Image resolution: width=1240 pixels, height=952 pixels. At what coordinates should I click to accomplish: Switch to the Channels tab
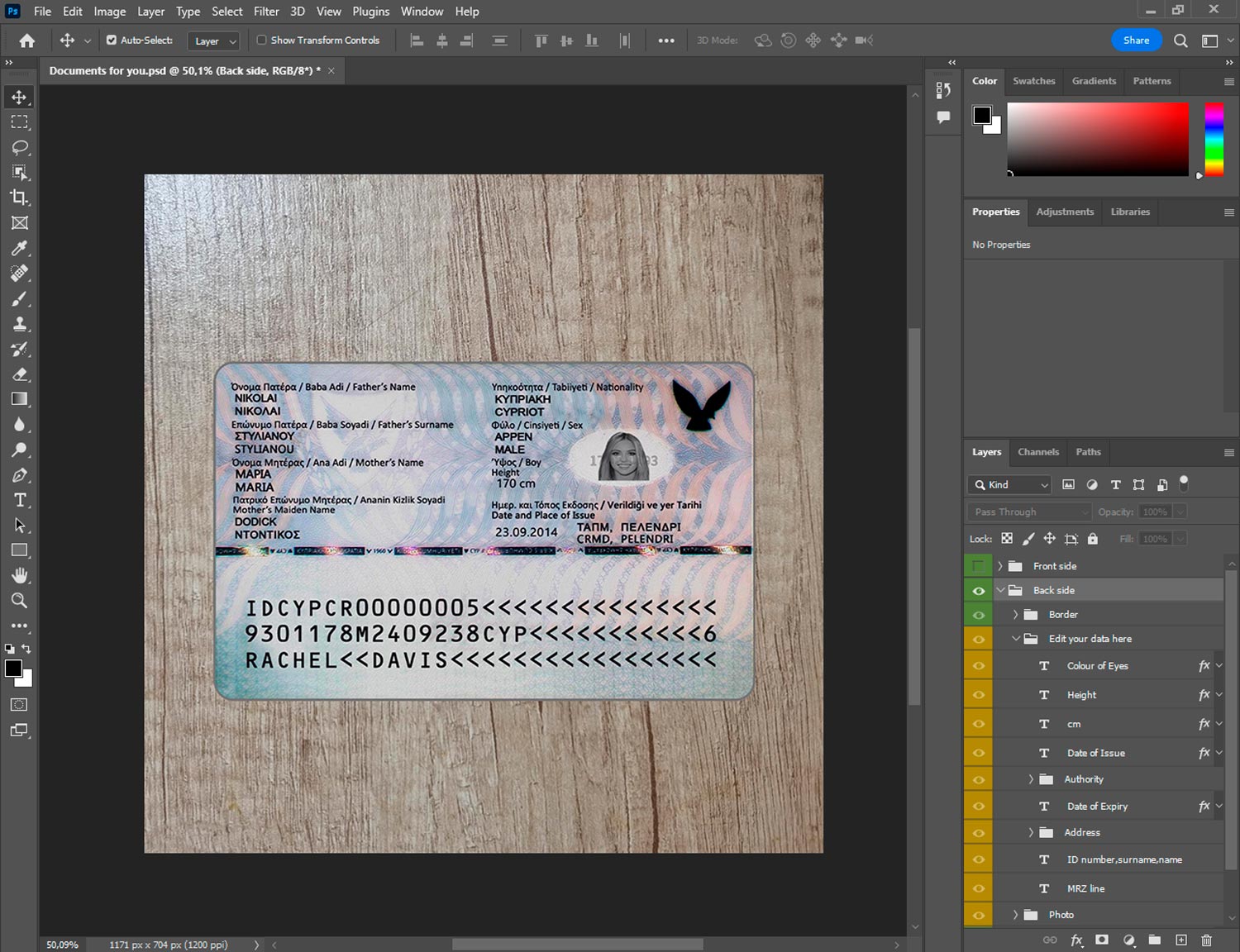pyautogui.click(x=1037, y=452)
